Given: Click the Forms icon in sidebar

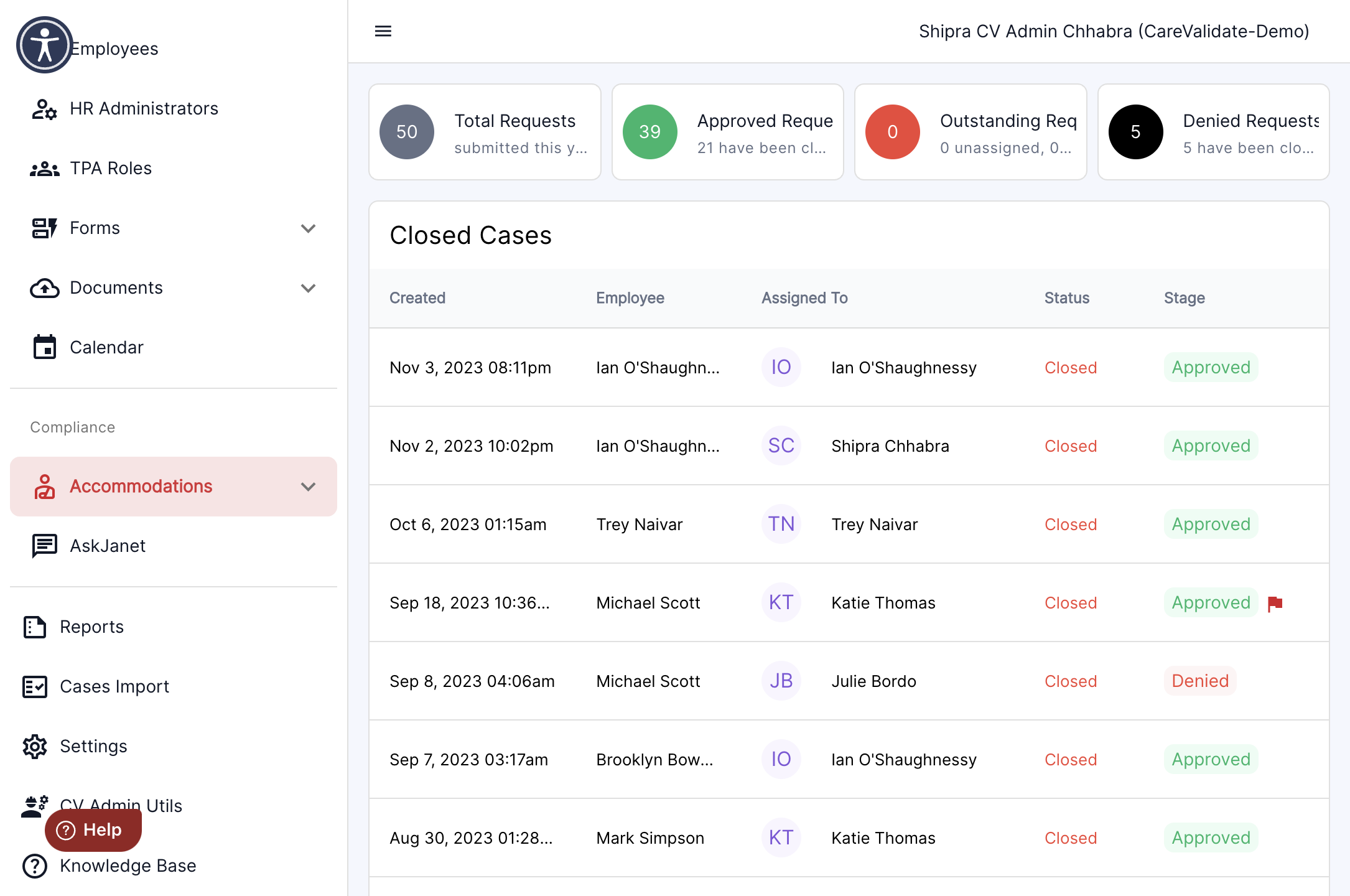Looking at the screenshot, I should pos(44,228).
